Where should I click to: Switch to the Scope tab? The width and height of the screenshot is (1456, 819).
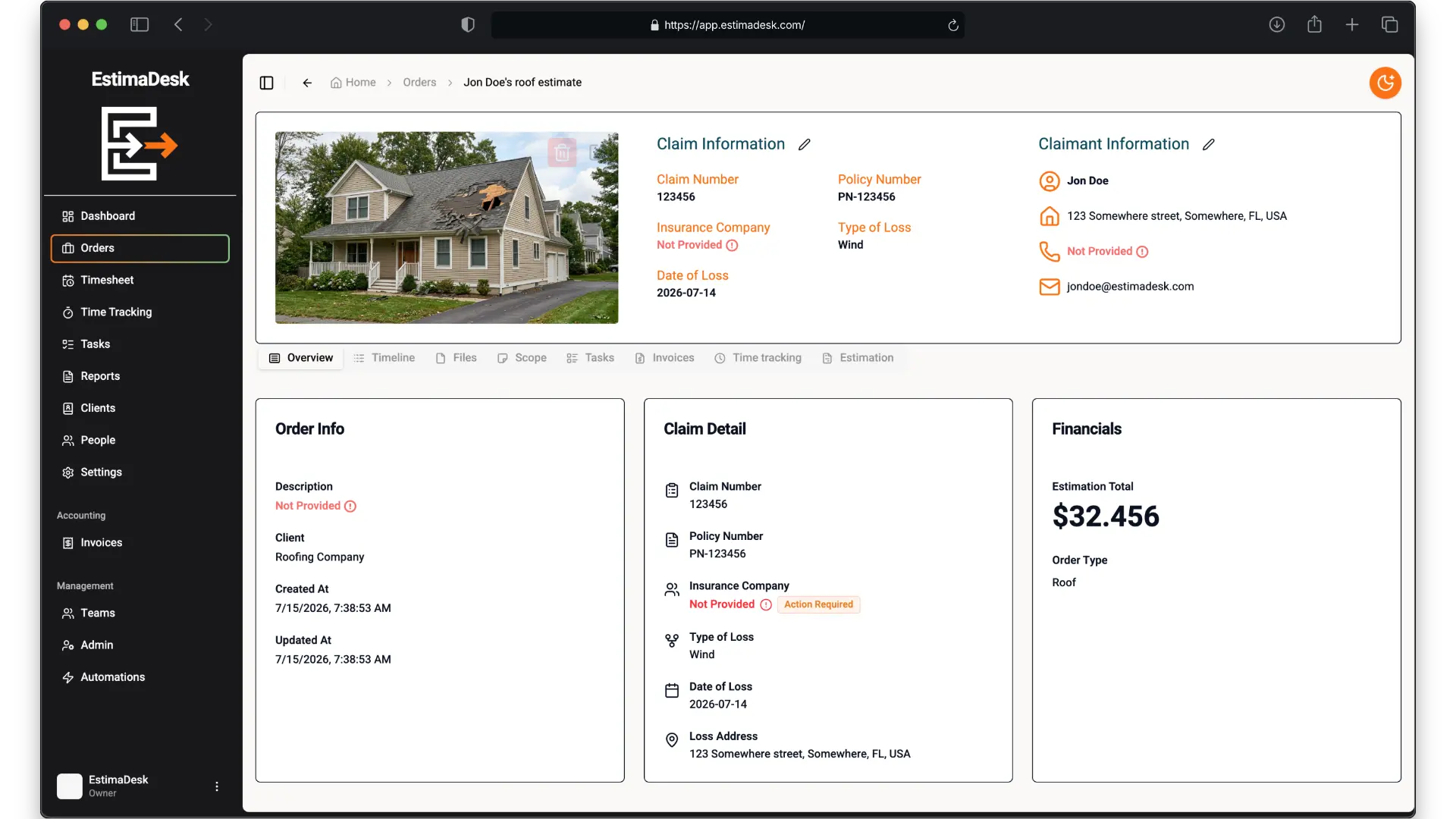(x=522, y=358)
